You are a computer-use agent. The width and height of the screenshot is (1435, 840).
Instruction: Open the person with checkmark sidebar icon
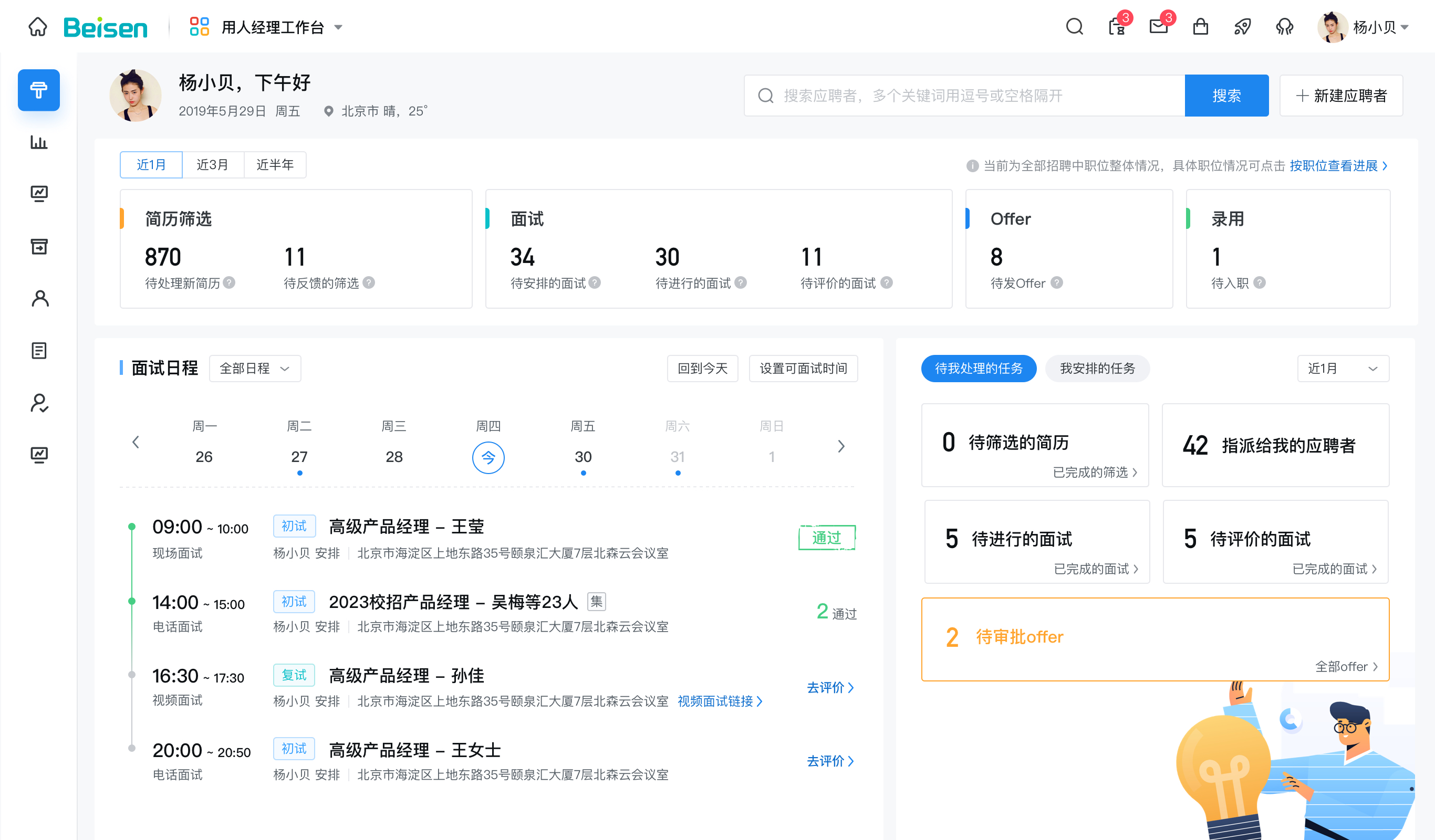pos(39,403)
